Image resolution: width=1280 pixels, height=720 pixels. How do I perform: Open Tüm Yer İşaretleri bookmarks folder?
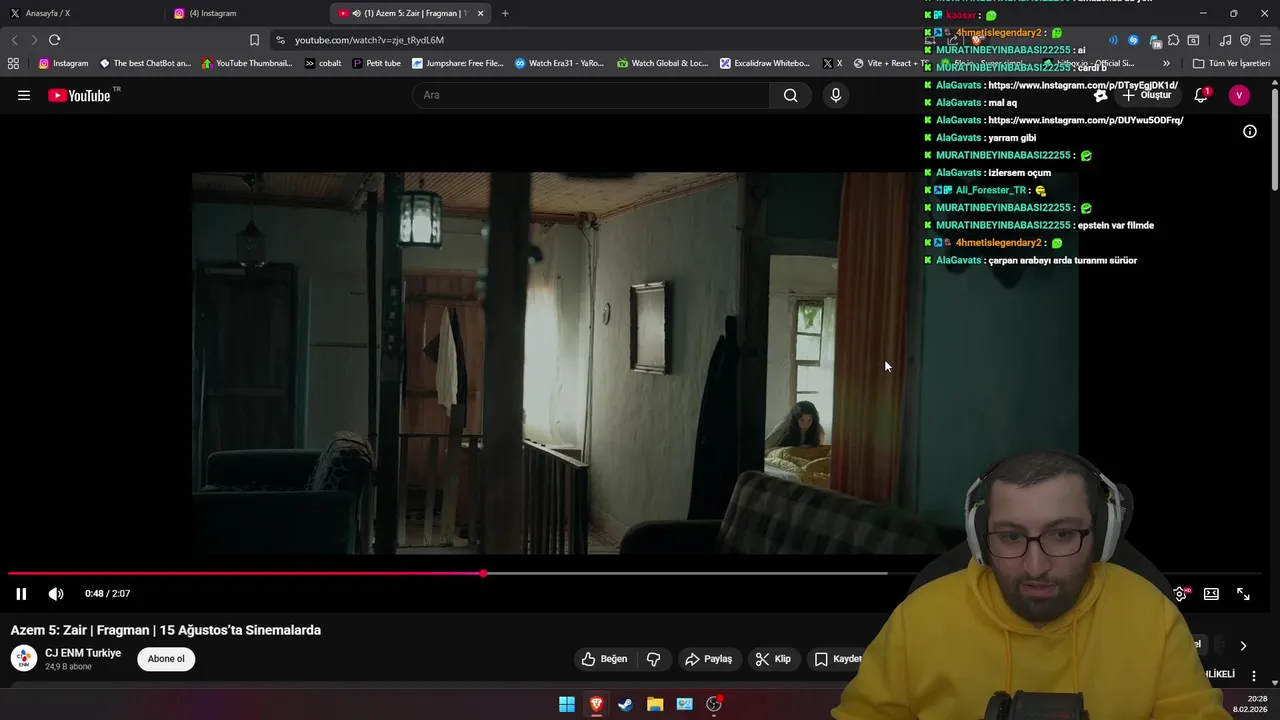coord(1231,63)
